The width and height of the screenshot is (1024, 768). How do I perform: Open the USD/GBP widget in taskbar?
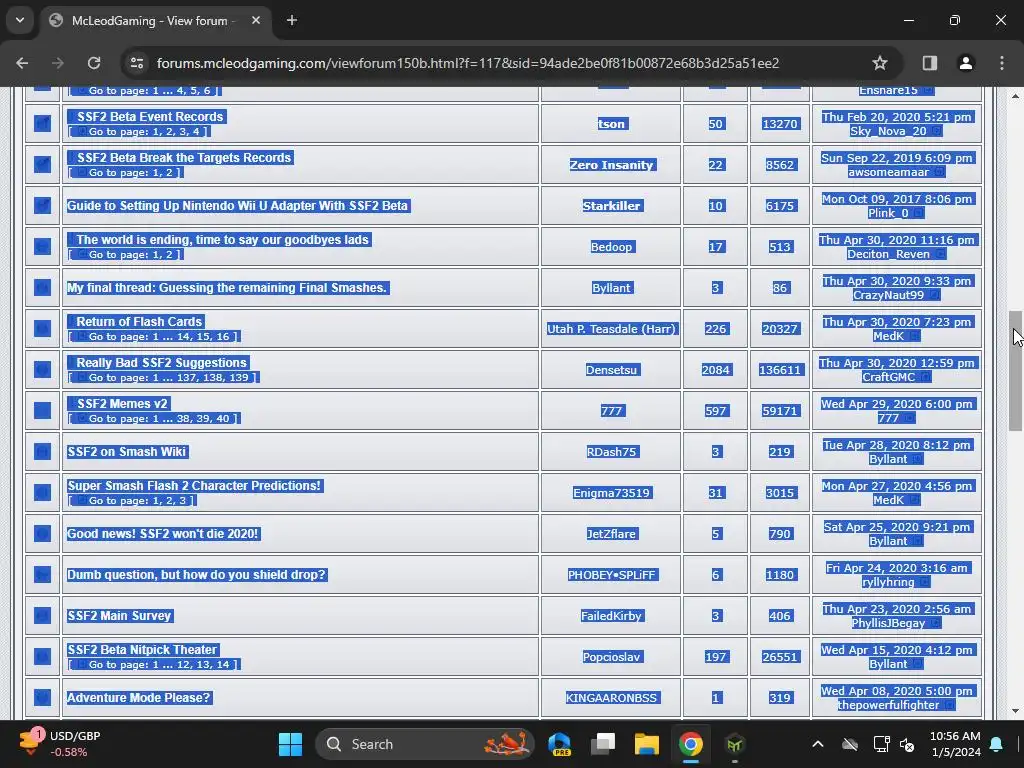coord(60,744)
